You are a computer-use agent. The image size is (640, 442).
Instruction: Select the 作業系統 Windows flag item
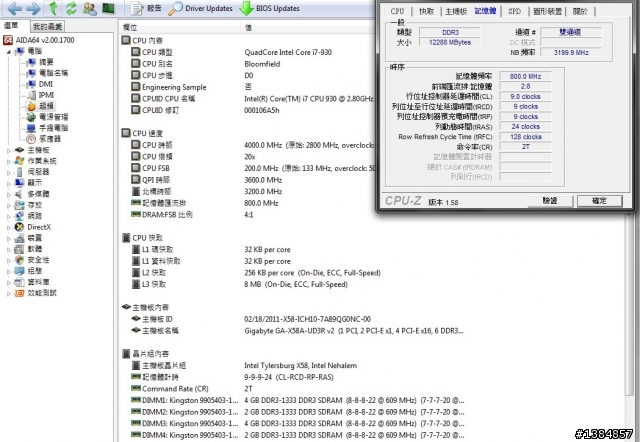point(36,161)
